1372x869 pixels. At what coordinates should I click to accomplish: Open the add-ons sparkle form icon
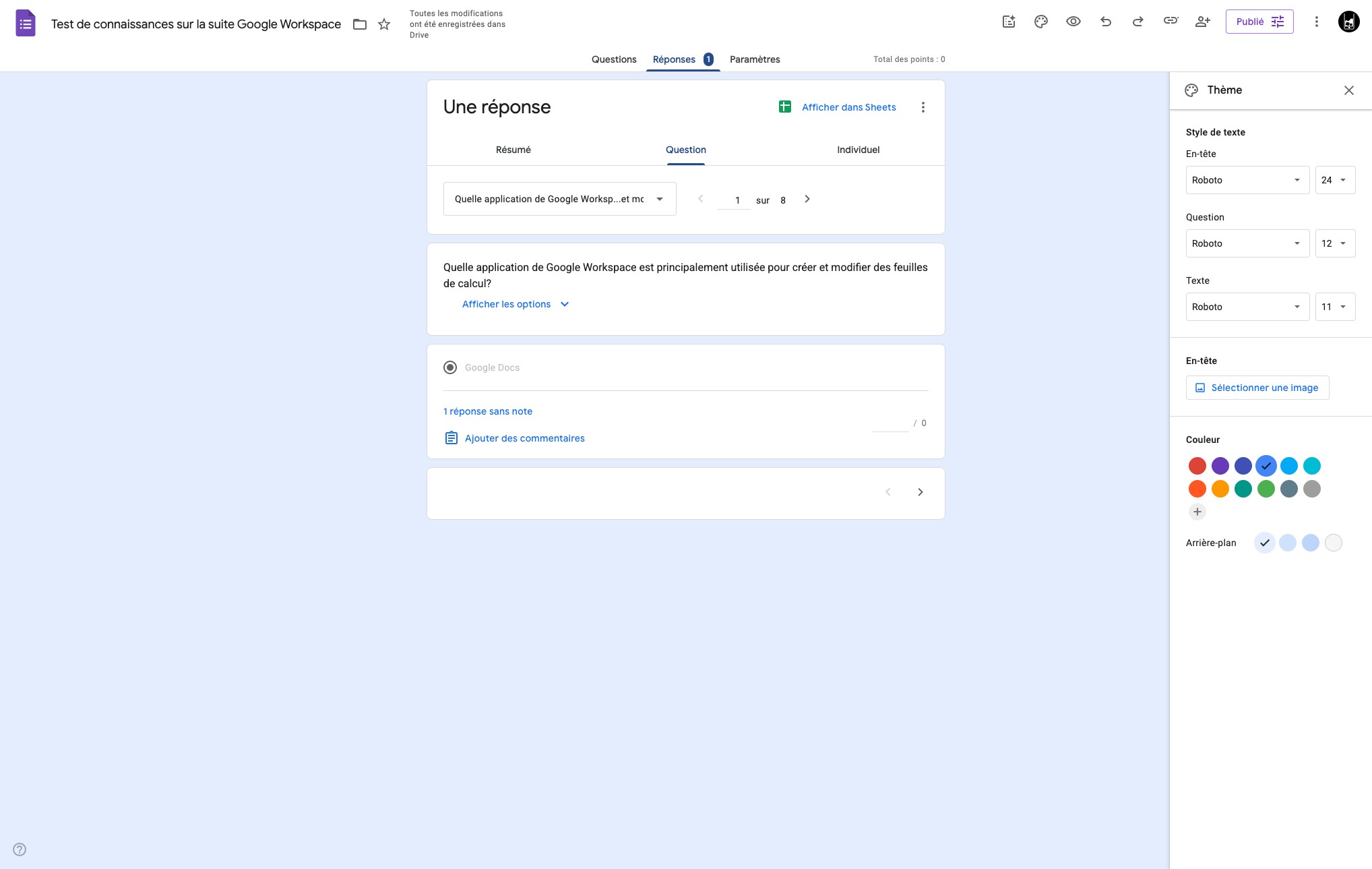click(1009, 22)
